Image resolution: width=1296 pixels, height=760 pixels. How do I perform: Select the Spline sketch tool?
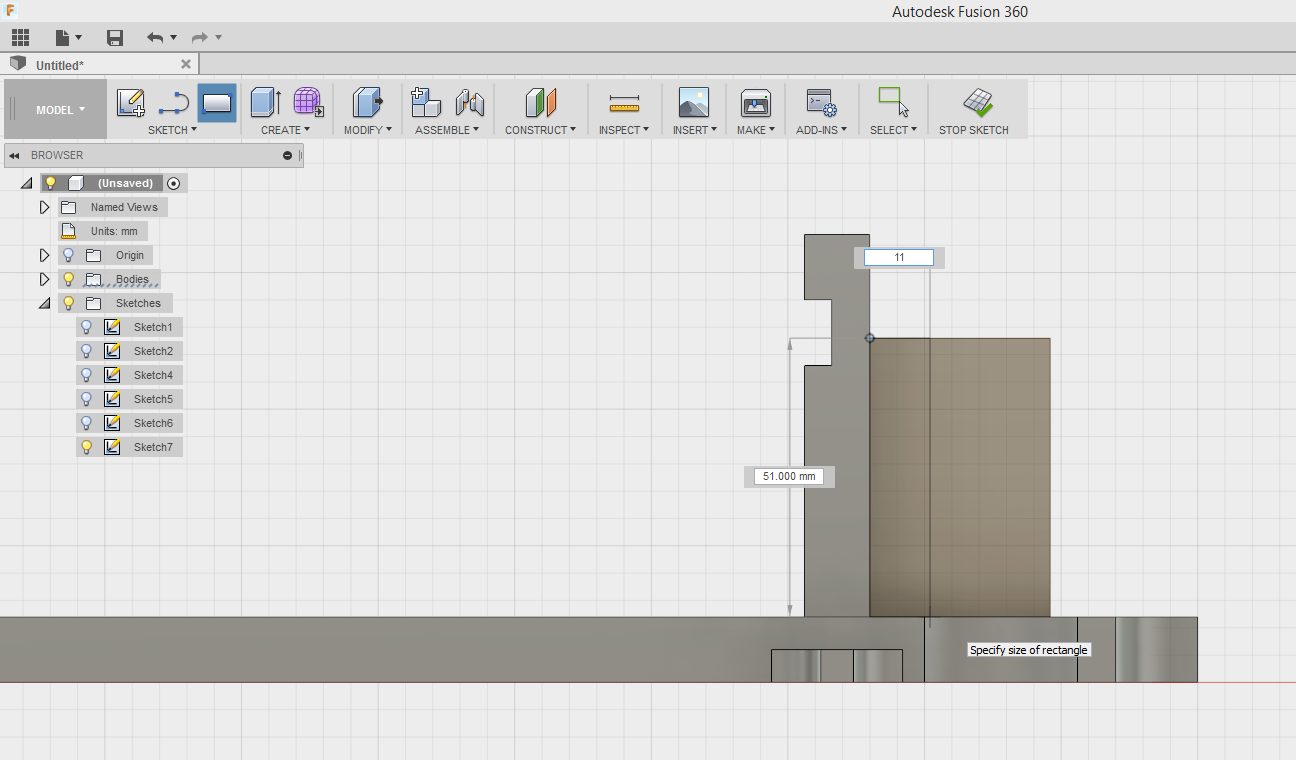(174, 102)
